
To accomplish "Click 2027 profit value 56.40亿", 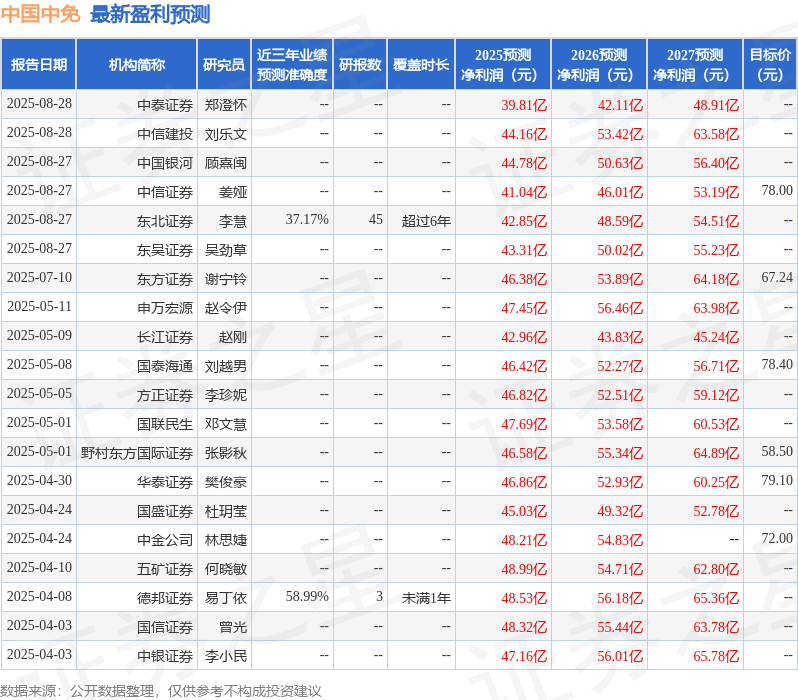I will click(x=716, y=163).
